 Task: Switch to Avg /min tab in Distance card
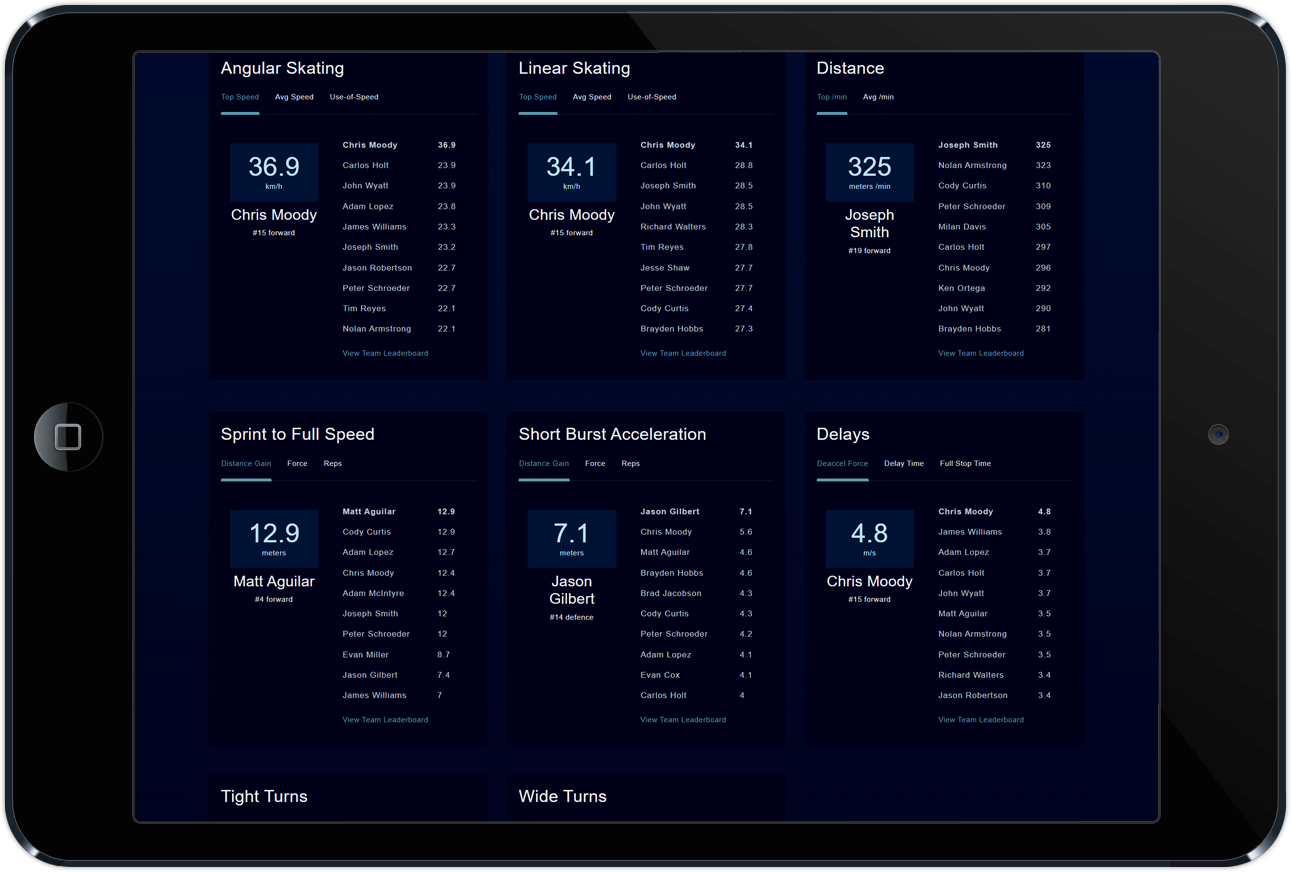coord(877,96)
